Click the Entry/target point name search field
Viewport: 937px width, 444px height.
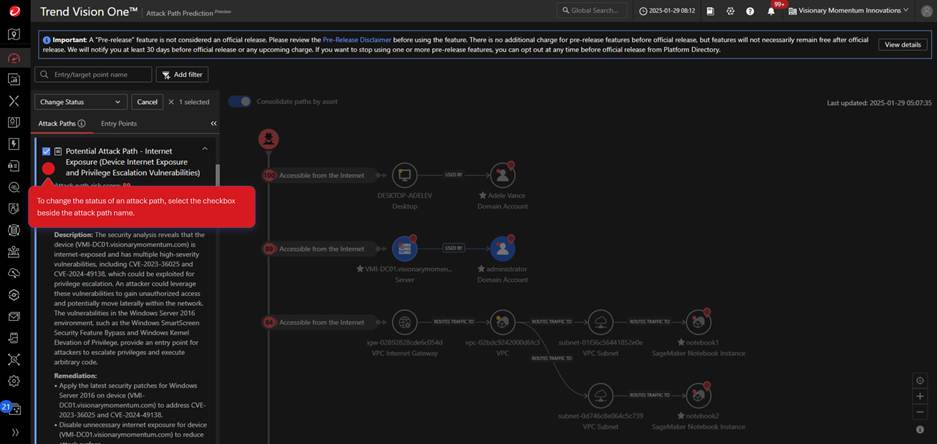93,75
